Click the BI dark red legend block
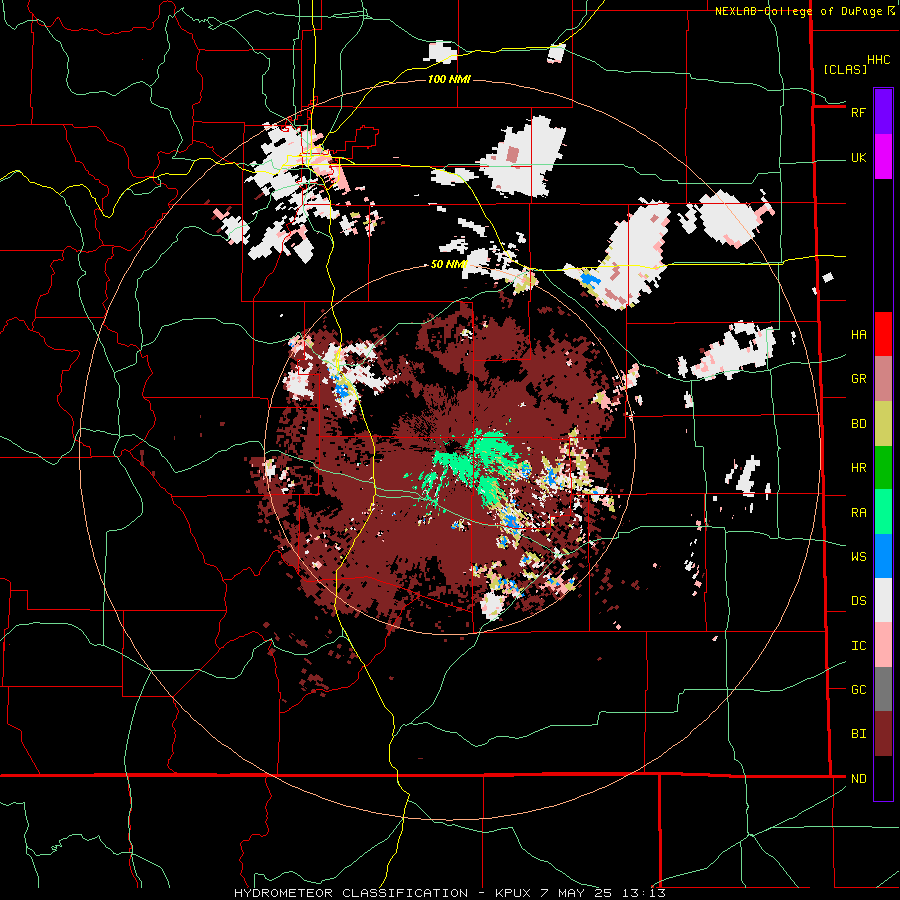Image resolution: width=900 pixels, height=900 pixels. coord(883,734)
